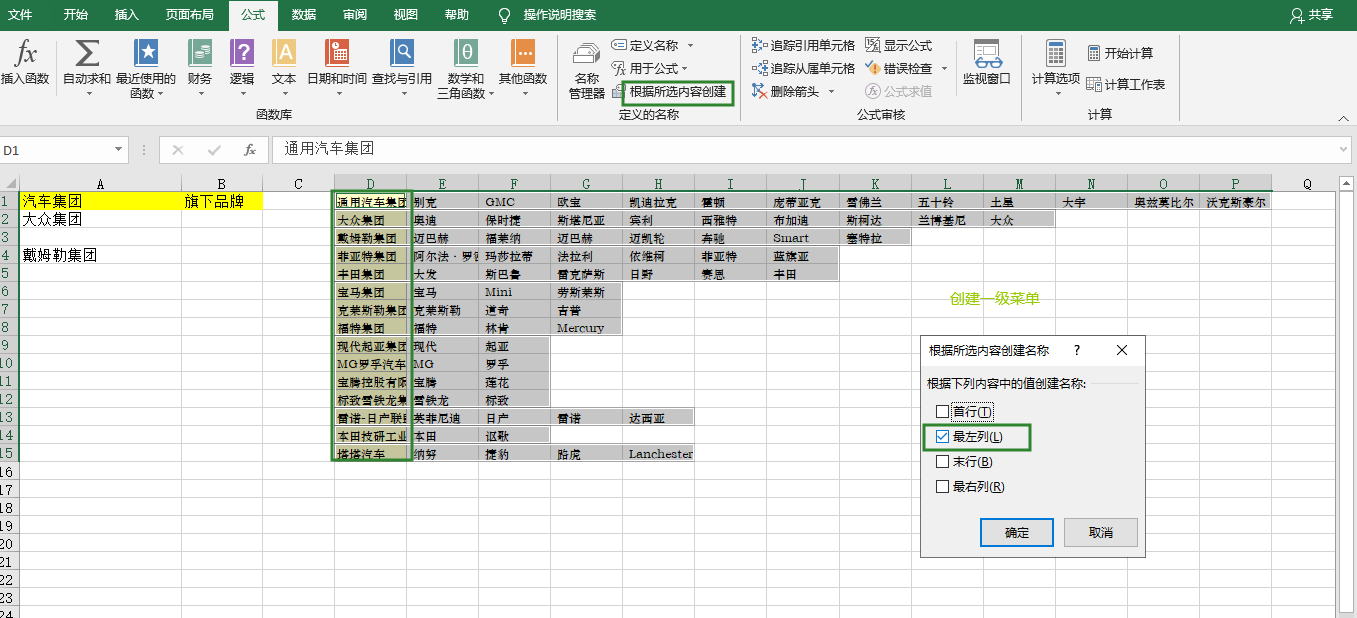Viewport: 1357px width, 618px height.
Task: Click formula bar insert function fx button
Action: click(250, 150)
